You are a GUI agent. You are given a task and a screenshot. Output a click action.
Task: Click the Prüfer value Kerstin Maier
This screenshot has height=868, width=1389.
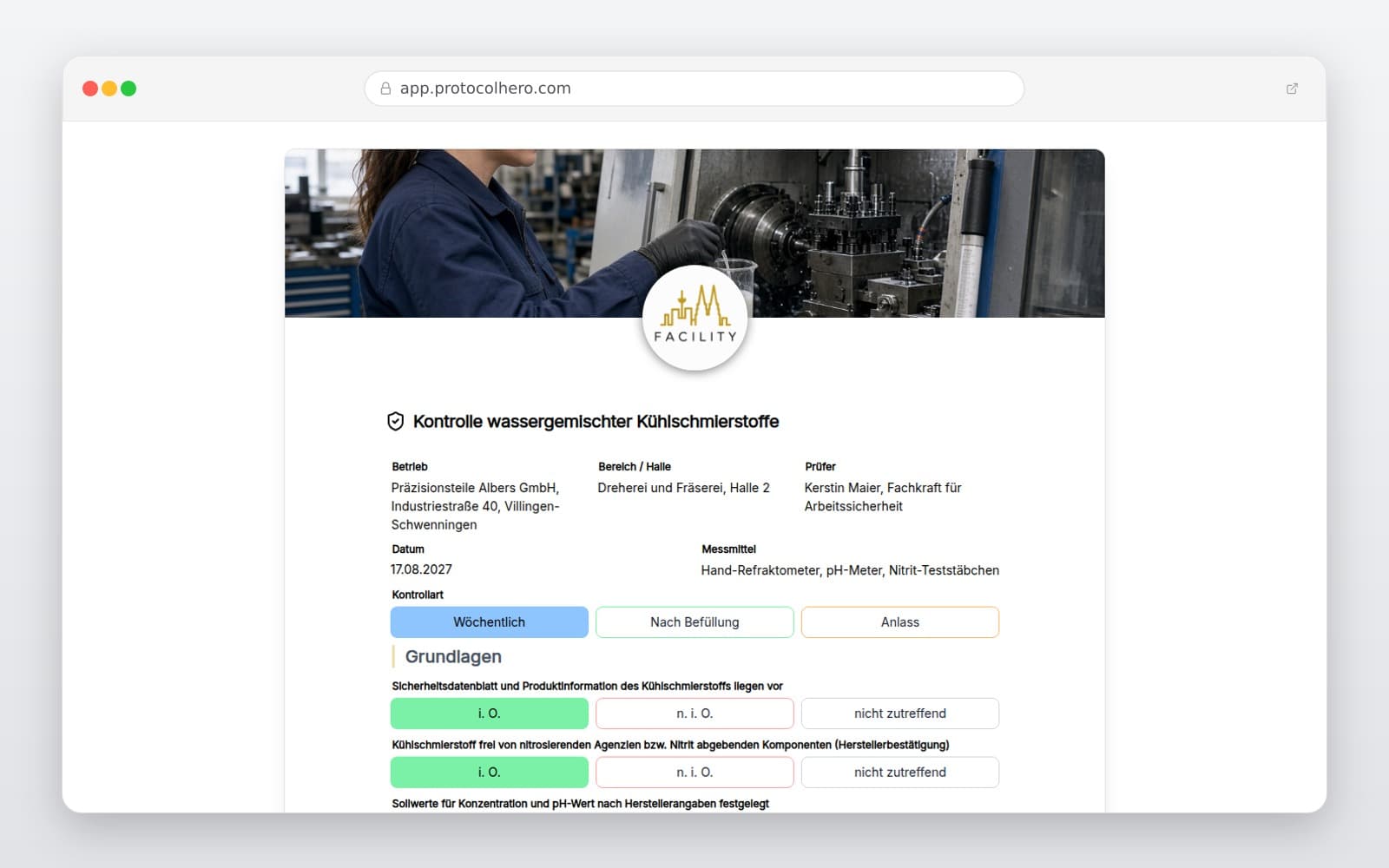point(883,497)
